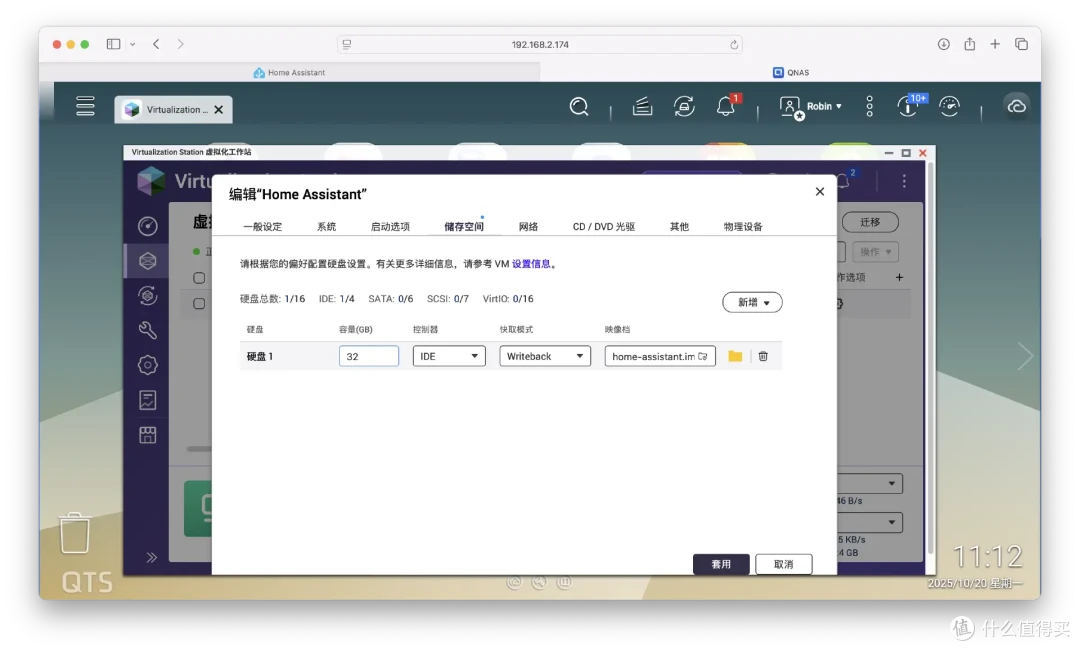Screen dimensions: 1080x651
Task: Open Safari share button
Action: 970,44
